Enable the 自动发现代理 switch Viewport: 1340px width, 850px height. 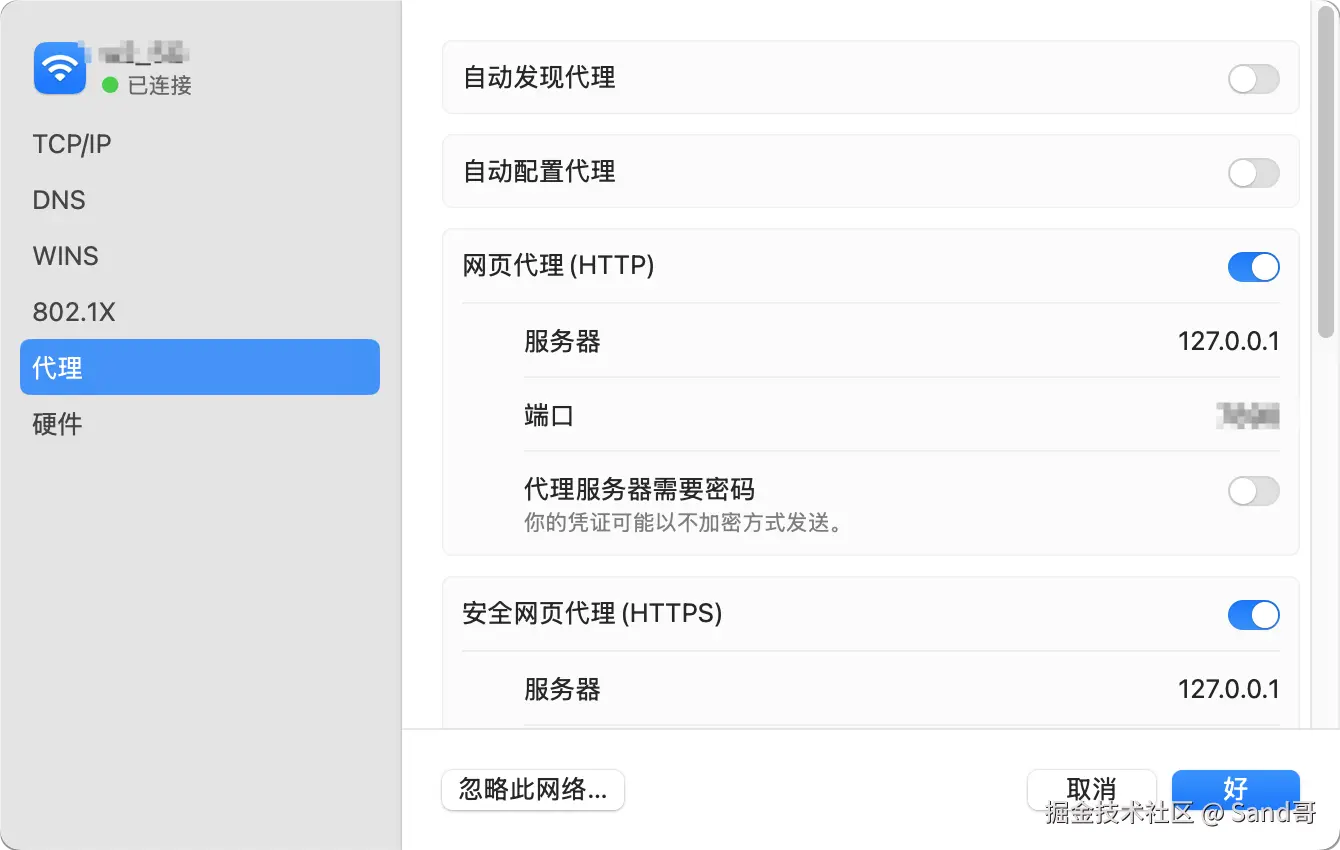tap(1253, 78)
